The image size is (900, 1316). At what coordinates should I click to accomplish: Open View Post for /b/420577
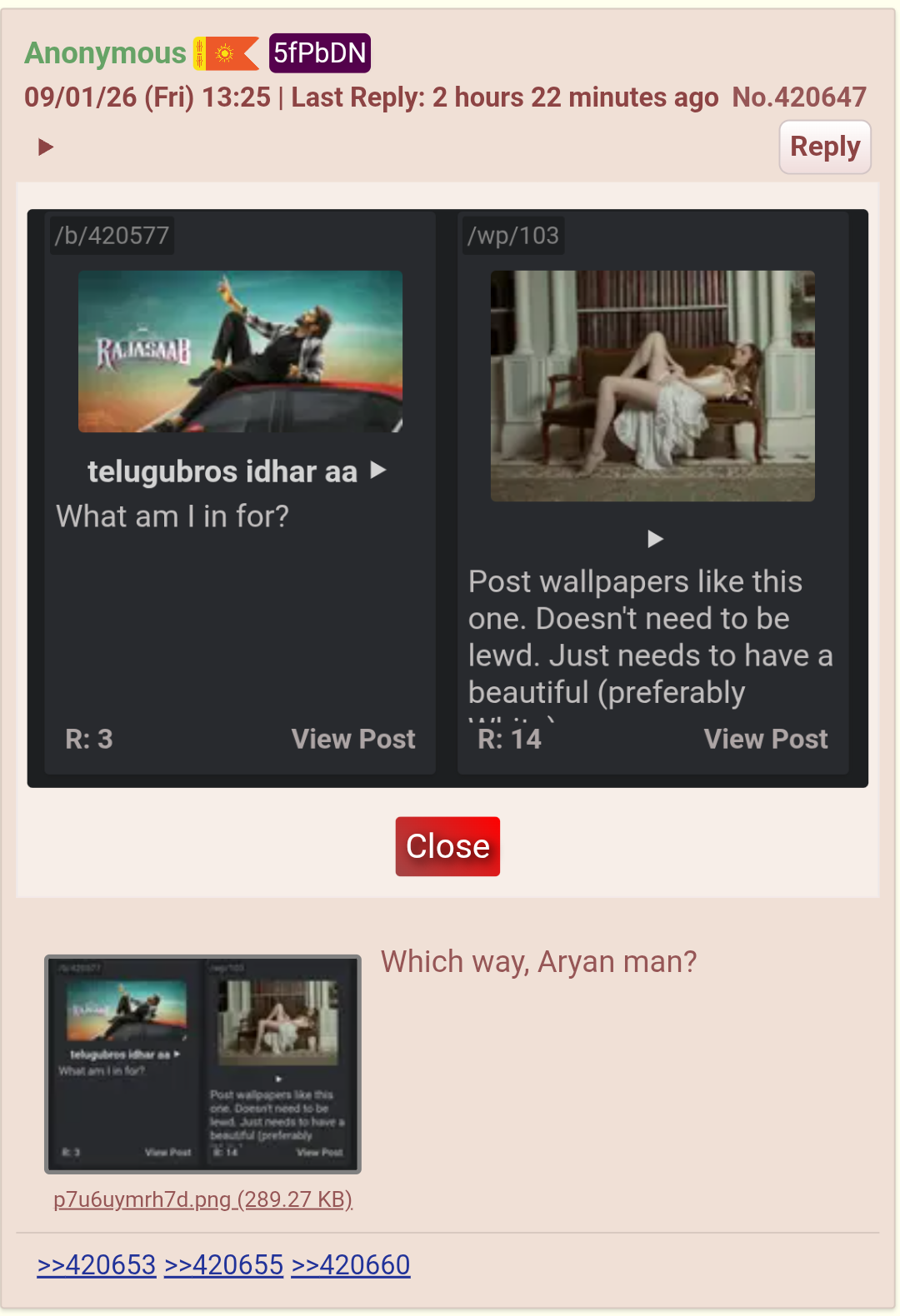click(x=353, y=739)
